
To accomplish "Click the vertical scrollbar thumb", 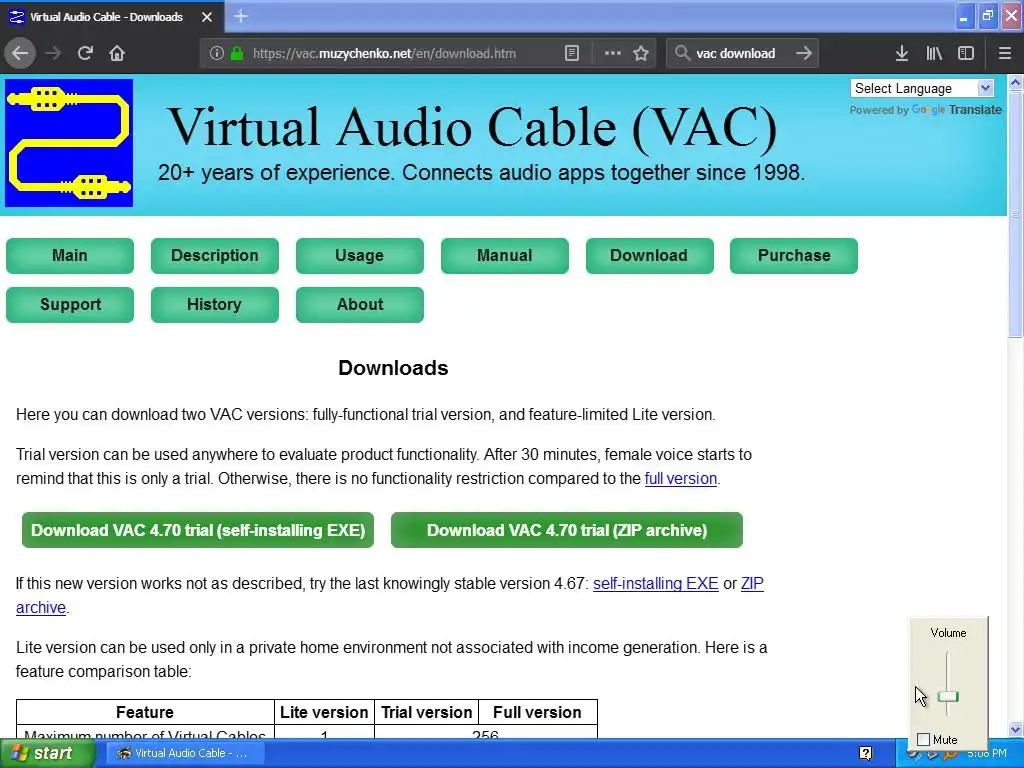I will coord(1015,214).
